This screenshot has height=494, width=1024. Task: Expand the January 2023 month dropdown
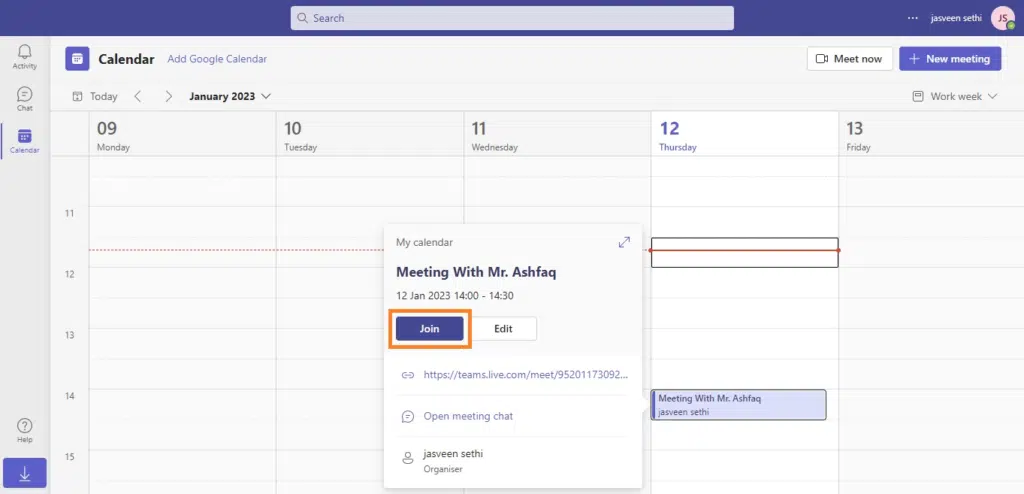click(x=230, y=97)
